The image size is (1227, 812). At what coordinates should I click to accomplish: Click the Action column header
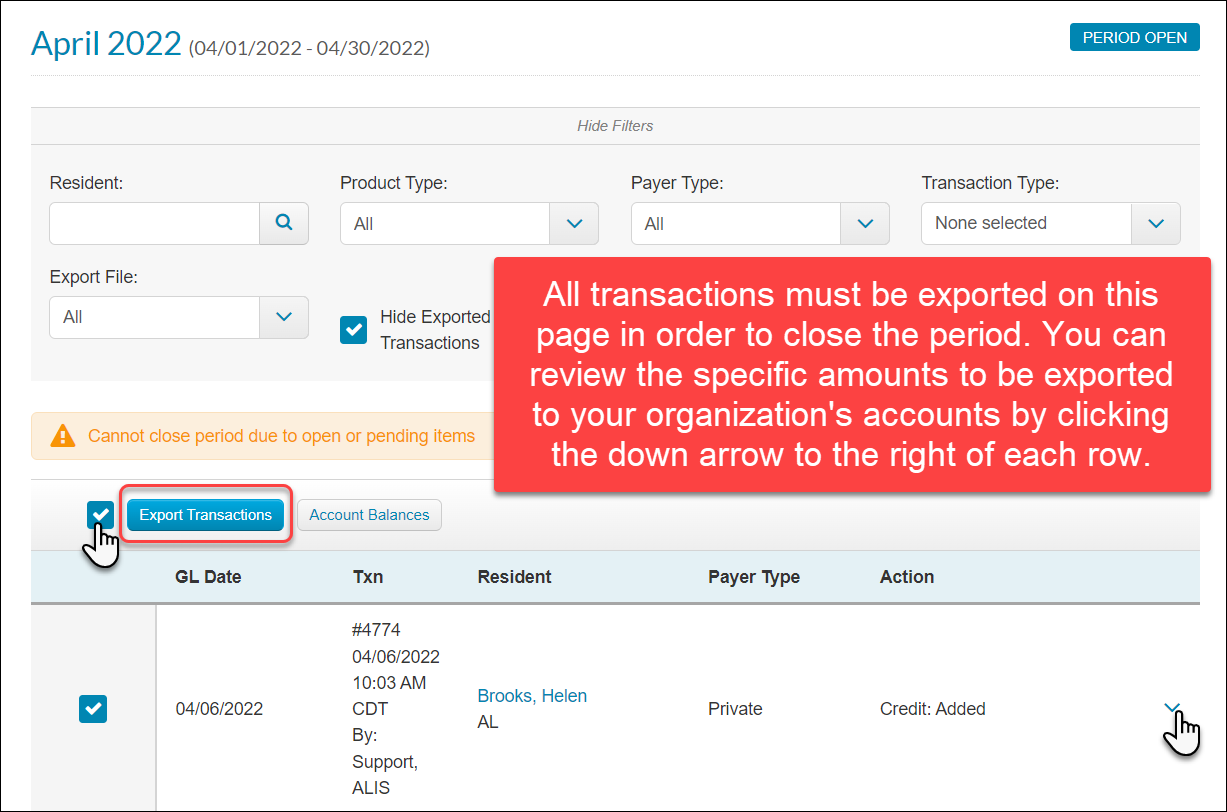(907, 577)
